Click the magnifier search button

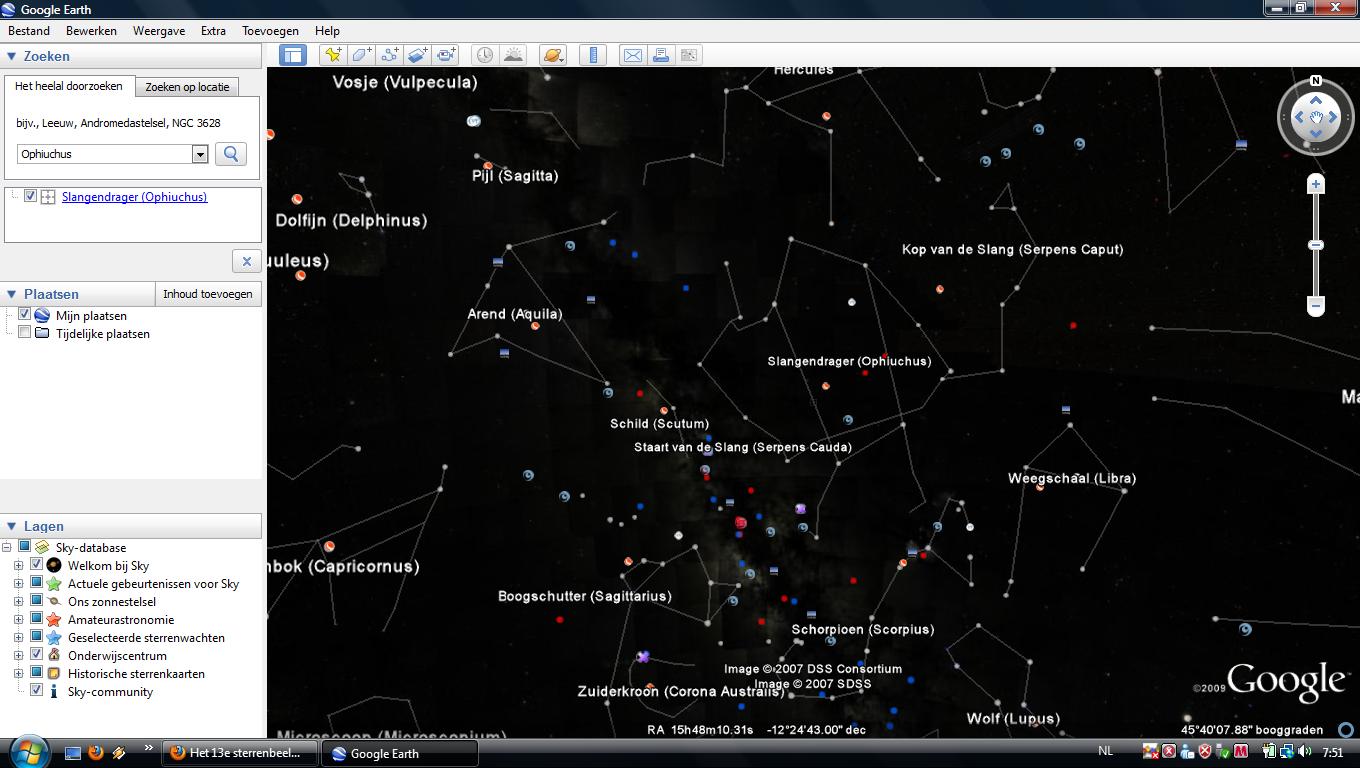coord(231,154)
